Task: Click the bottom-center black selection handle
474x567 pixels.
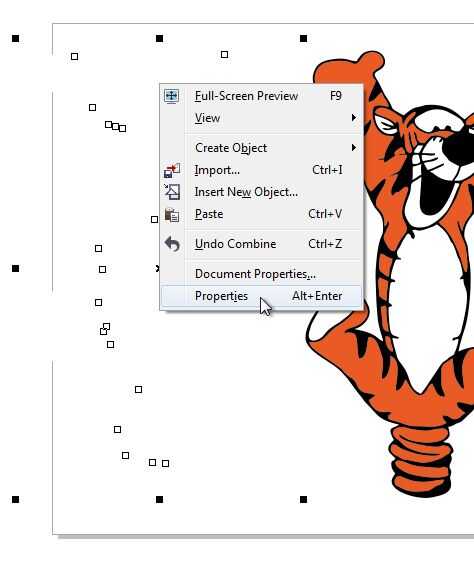Action: click(159, 499)
